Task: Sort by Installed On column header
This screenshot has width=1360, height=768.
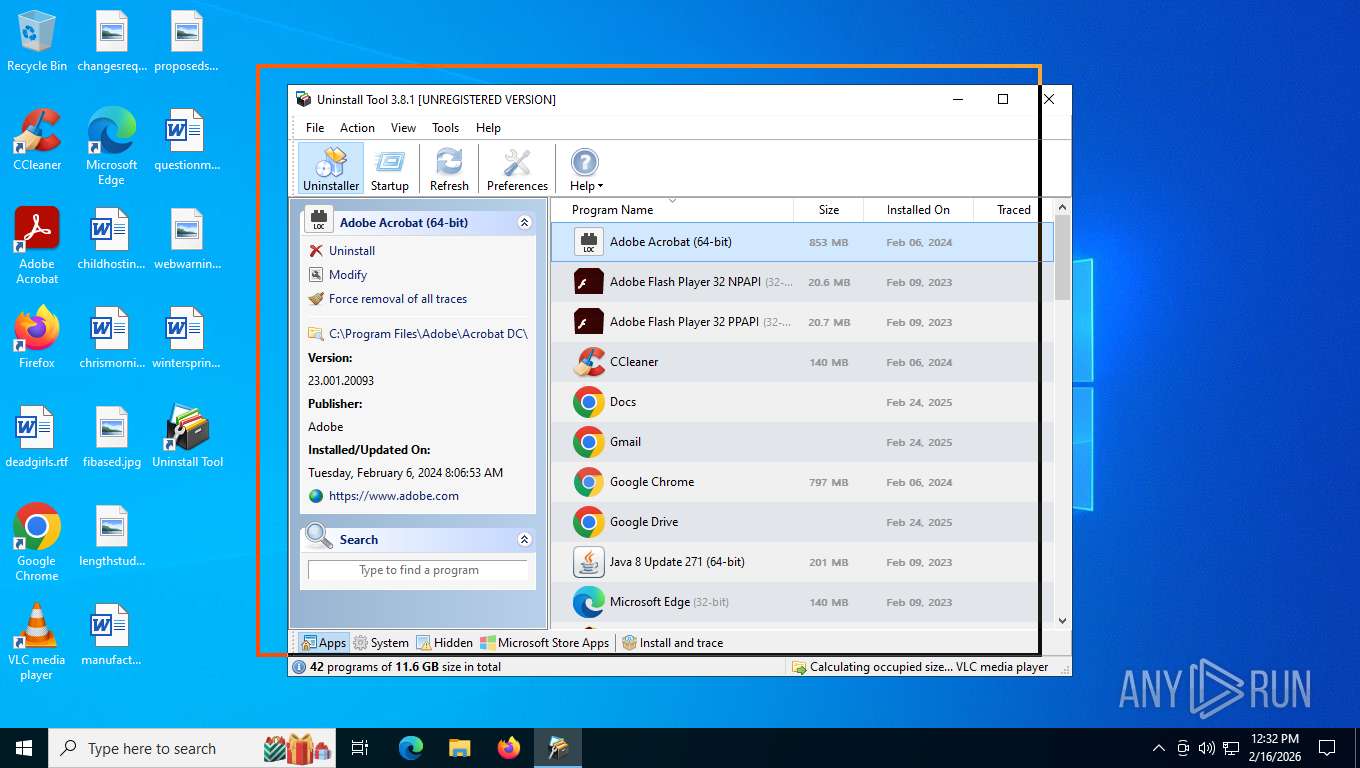Action: 918,210
